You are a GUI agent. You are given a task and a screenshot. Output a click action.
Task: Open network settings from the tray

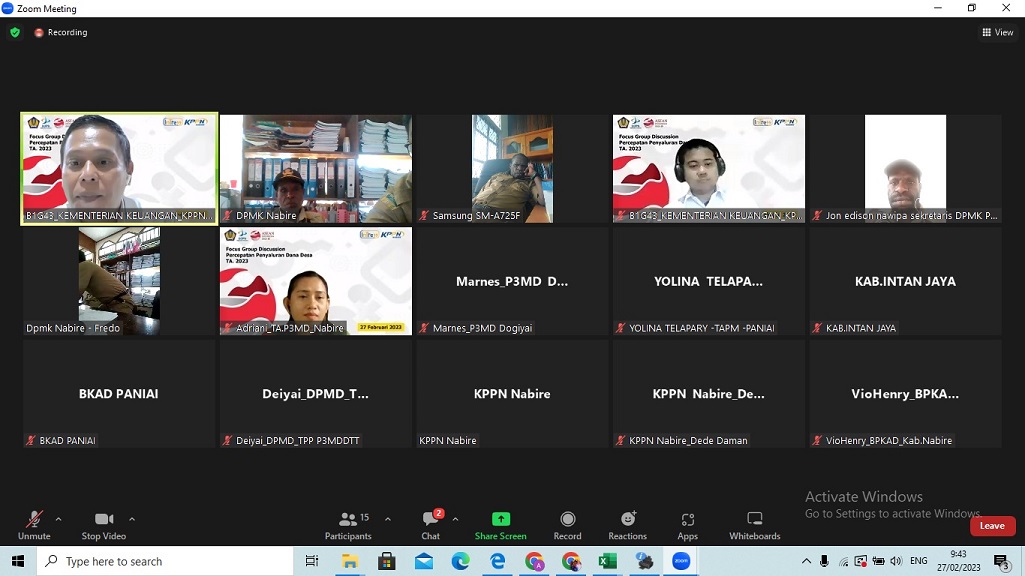[x=843, y=561]
